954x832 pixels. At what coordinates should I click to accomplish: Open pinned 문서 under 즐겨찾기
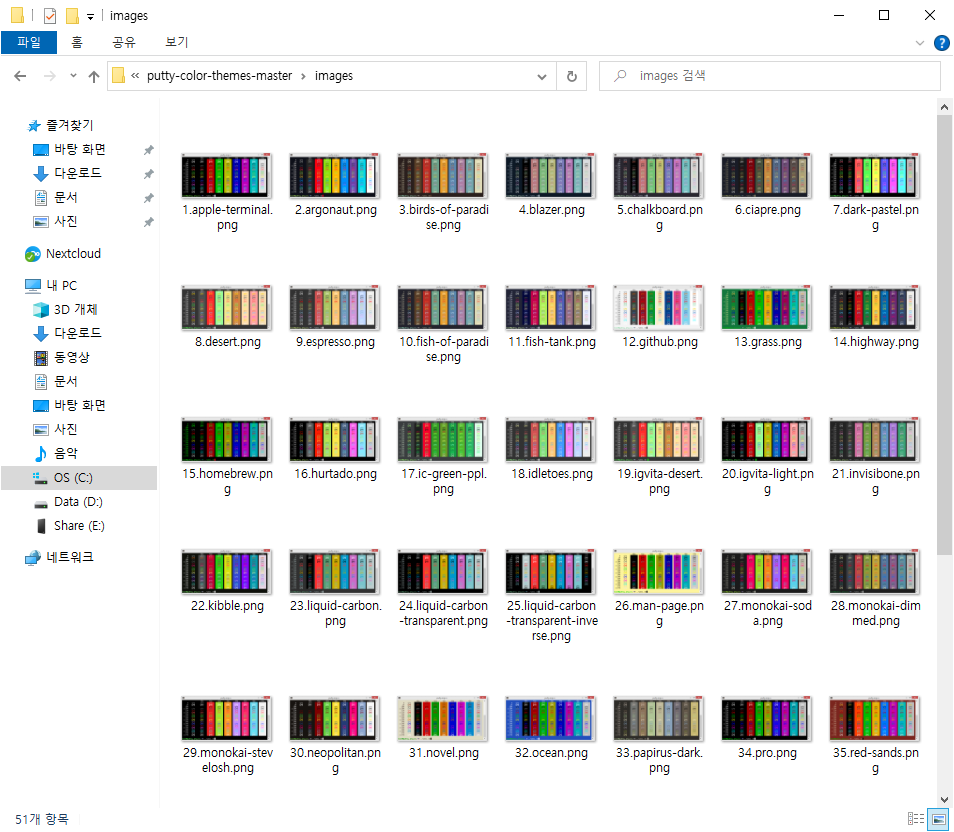(x=65, y=197)
